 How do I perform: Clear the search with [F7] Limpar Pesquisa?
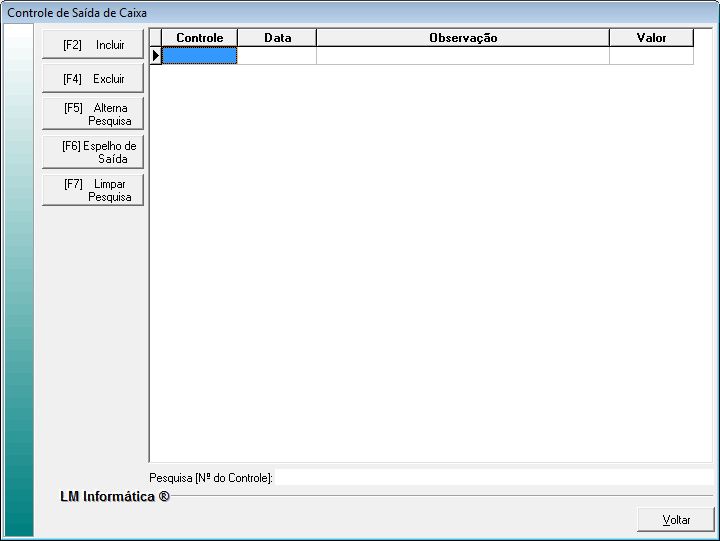(x=93, y=190)
